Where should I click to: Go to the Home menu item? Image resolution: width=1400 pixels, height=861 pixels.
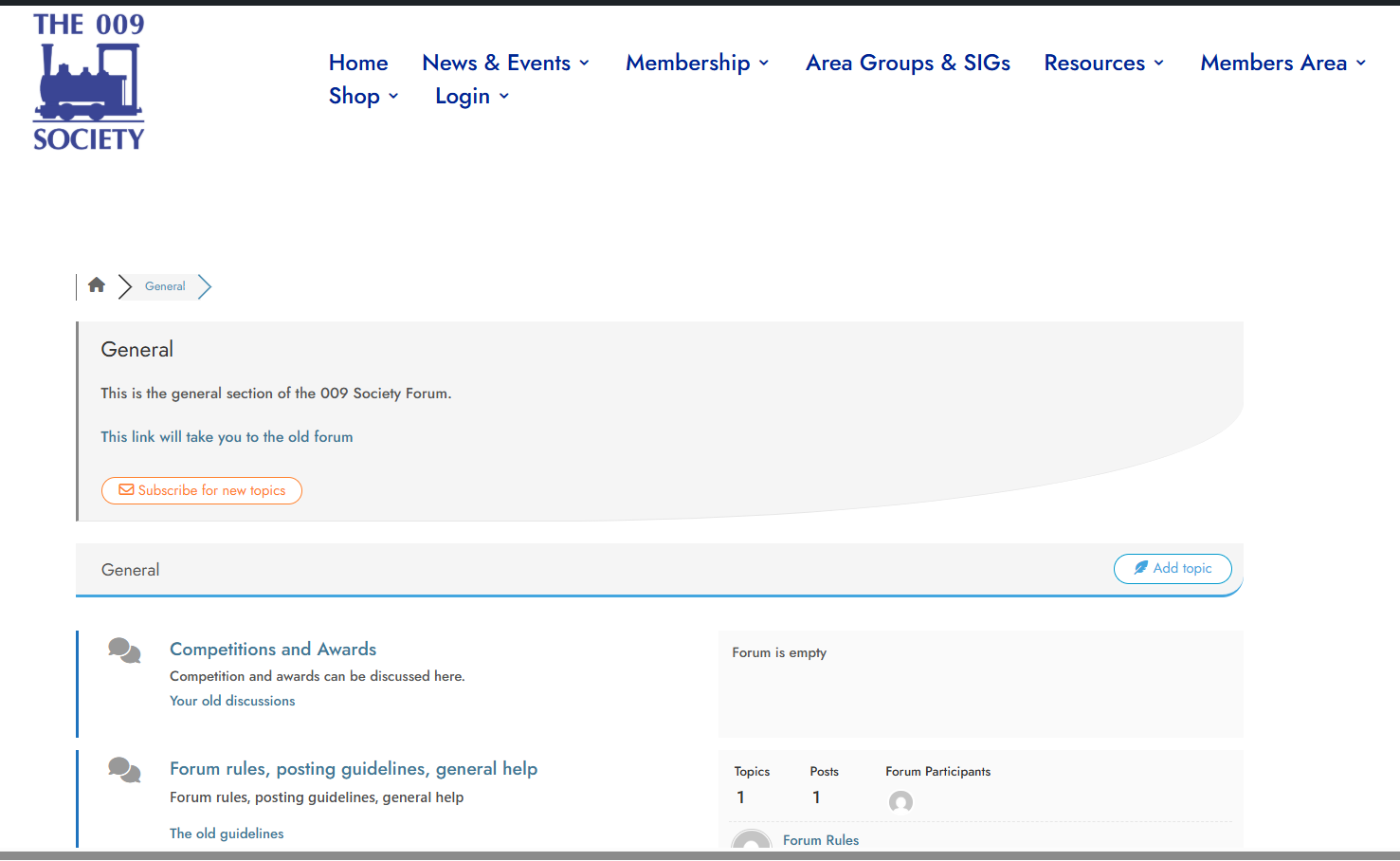point(358,63)
